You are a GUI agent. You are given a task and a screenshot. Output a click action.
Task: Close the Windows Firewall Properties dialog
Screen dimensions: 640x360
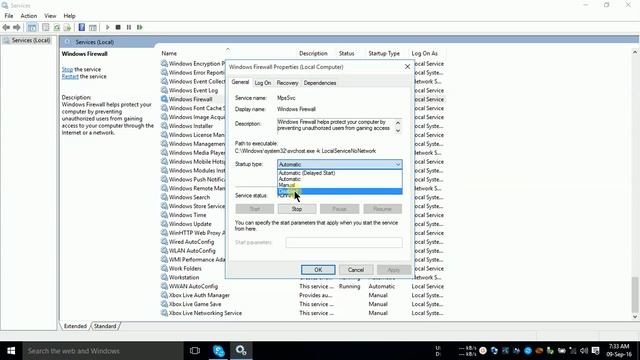[407, 67]
